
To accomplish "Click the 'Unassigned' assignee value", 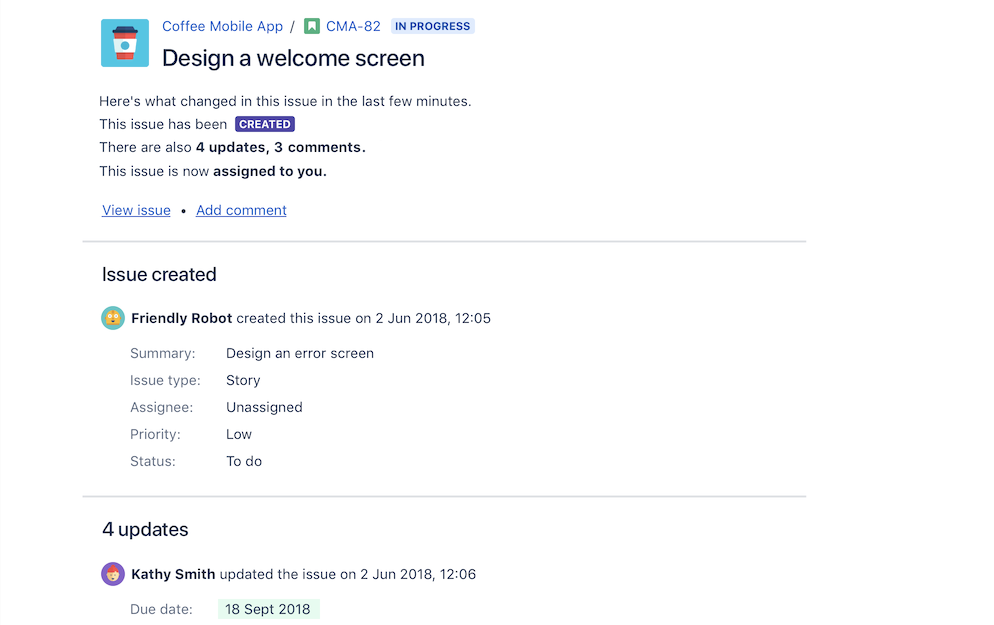I will (x=264, y=407).
